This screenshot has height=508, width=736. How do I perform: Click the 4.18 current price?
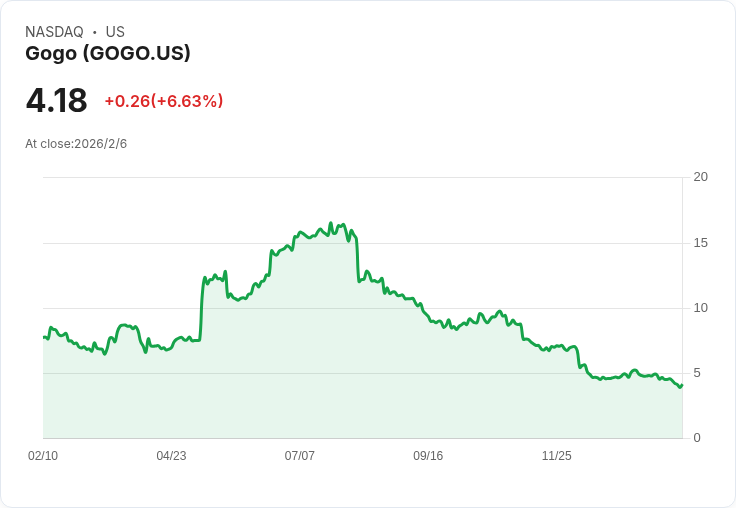coord(56,101)
